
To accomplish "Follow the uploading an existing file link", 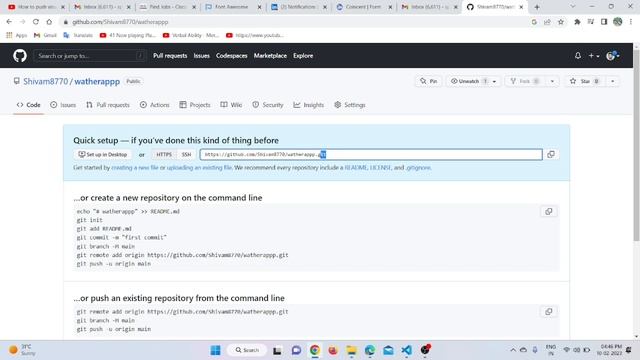I will 199,168.
